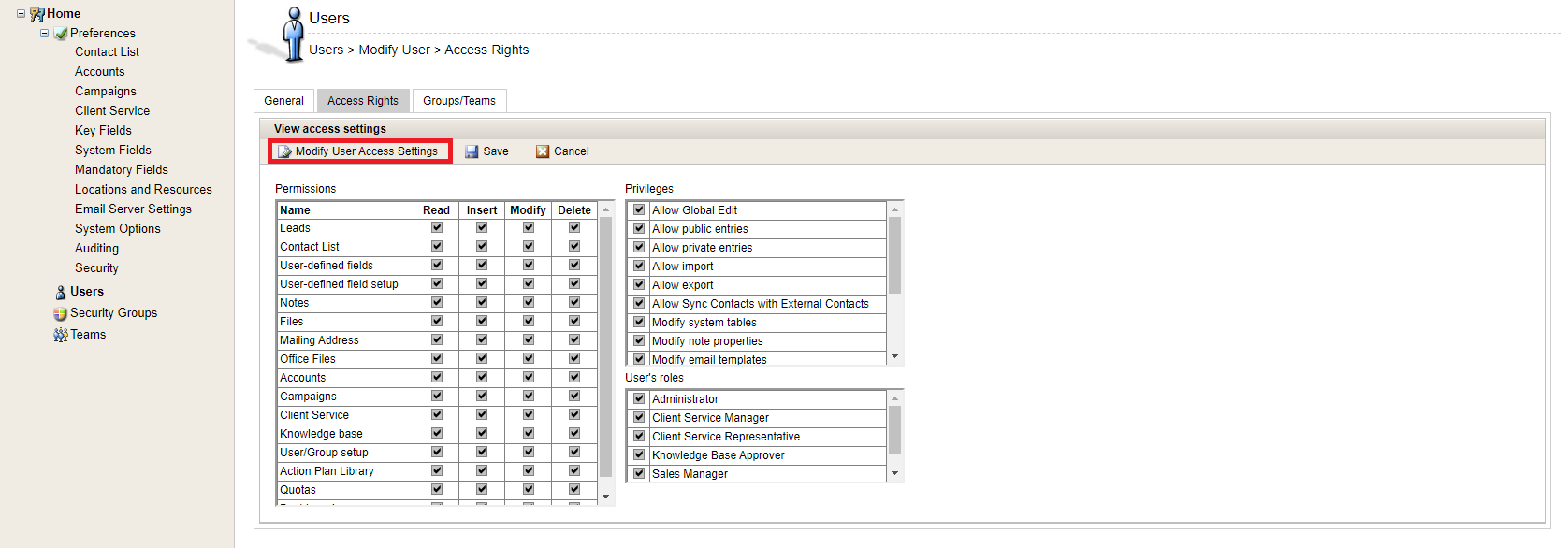Switch to the General tab

(283, 101)
